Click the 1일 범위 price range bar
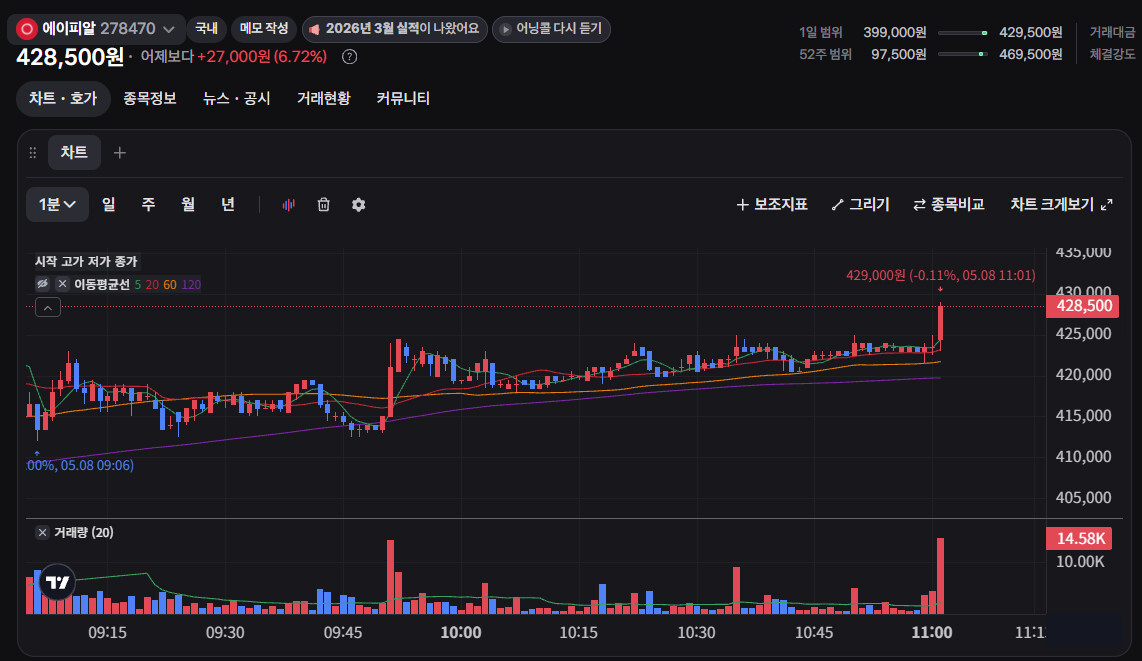The height and width of the screenshot is (661, 1142). 963,33
